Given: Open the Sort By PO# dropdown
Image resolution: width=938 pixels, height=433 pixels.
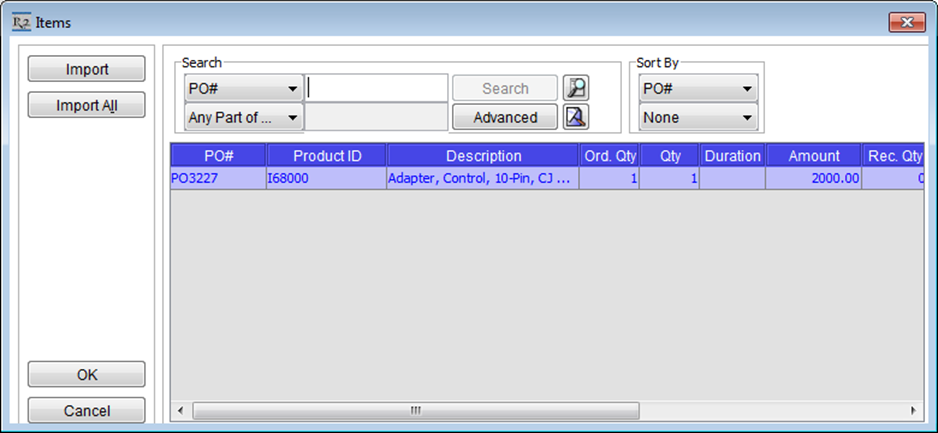Looking at the screenshot, I should (x=698, y=89).
